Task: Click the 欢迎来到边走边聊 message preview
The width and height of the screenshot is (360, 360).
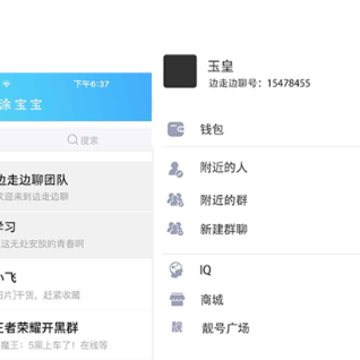Action: click(34, 196)
